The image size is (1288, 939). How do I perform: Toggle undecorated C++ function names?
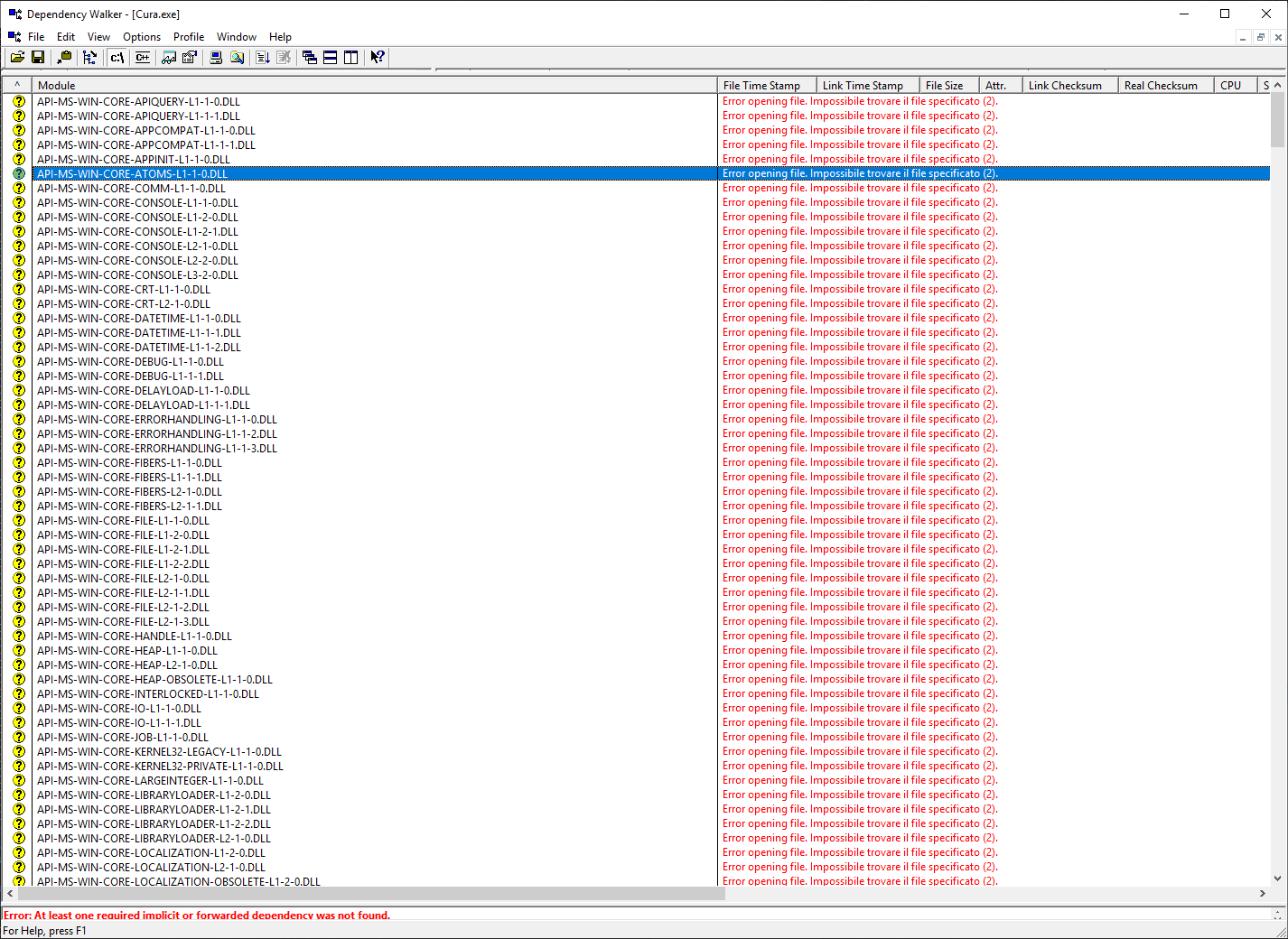point(142,57)
